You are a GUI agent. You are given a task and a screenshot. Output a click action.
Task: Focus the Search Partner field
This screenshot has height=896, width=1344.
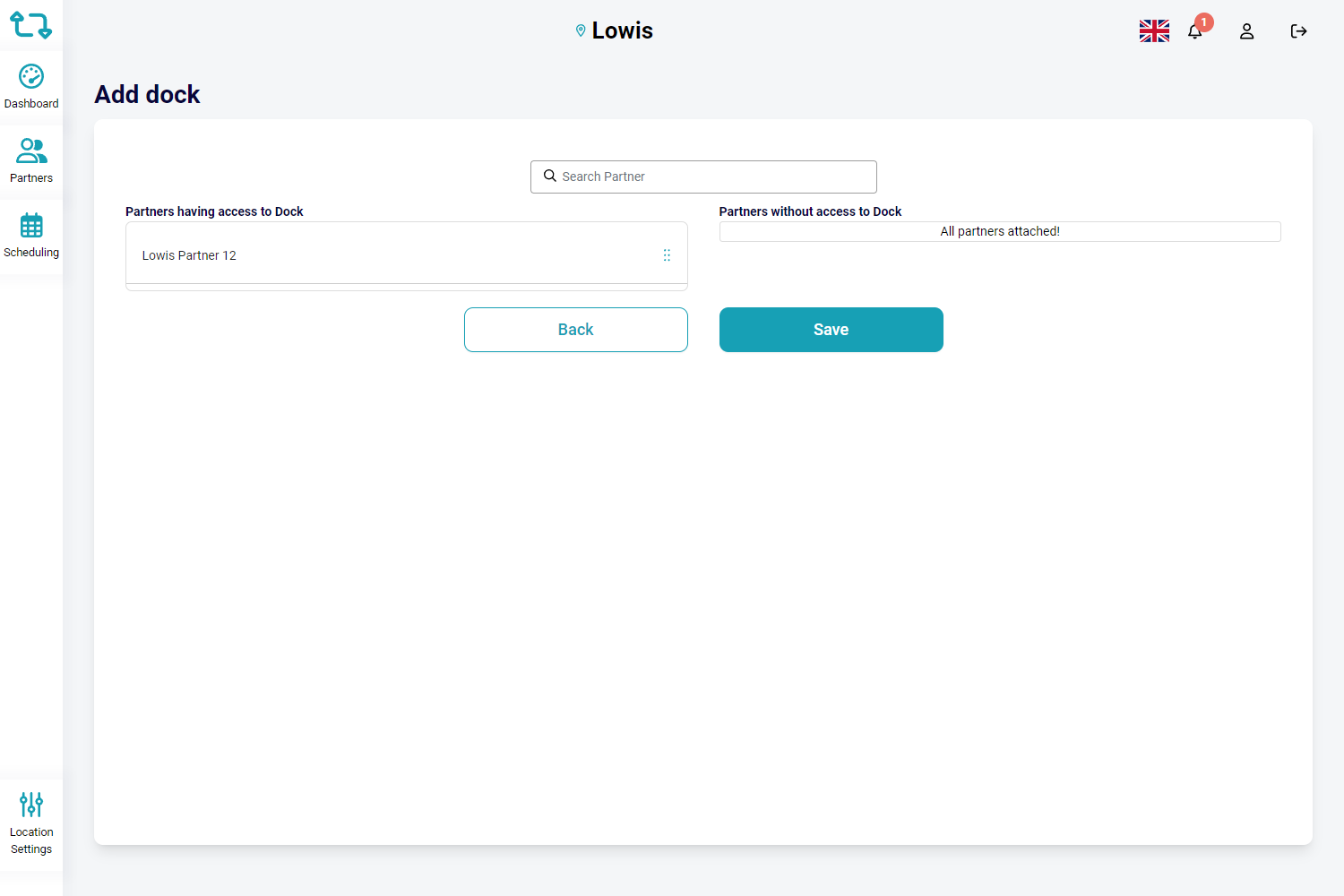pos(712,177)
